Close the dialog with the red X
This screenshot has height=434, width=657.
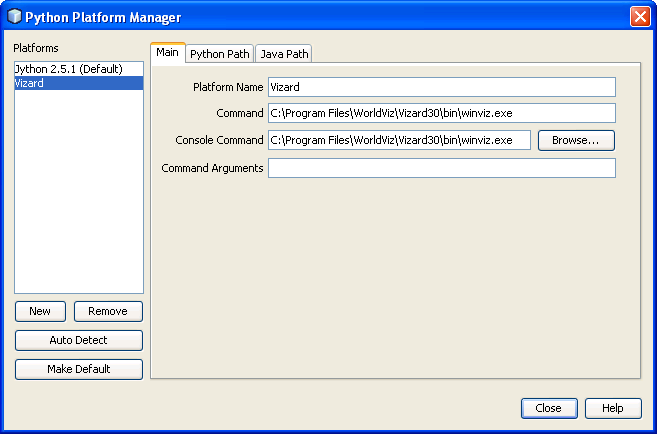tap(640, 17)
